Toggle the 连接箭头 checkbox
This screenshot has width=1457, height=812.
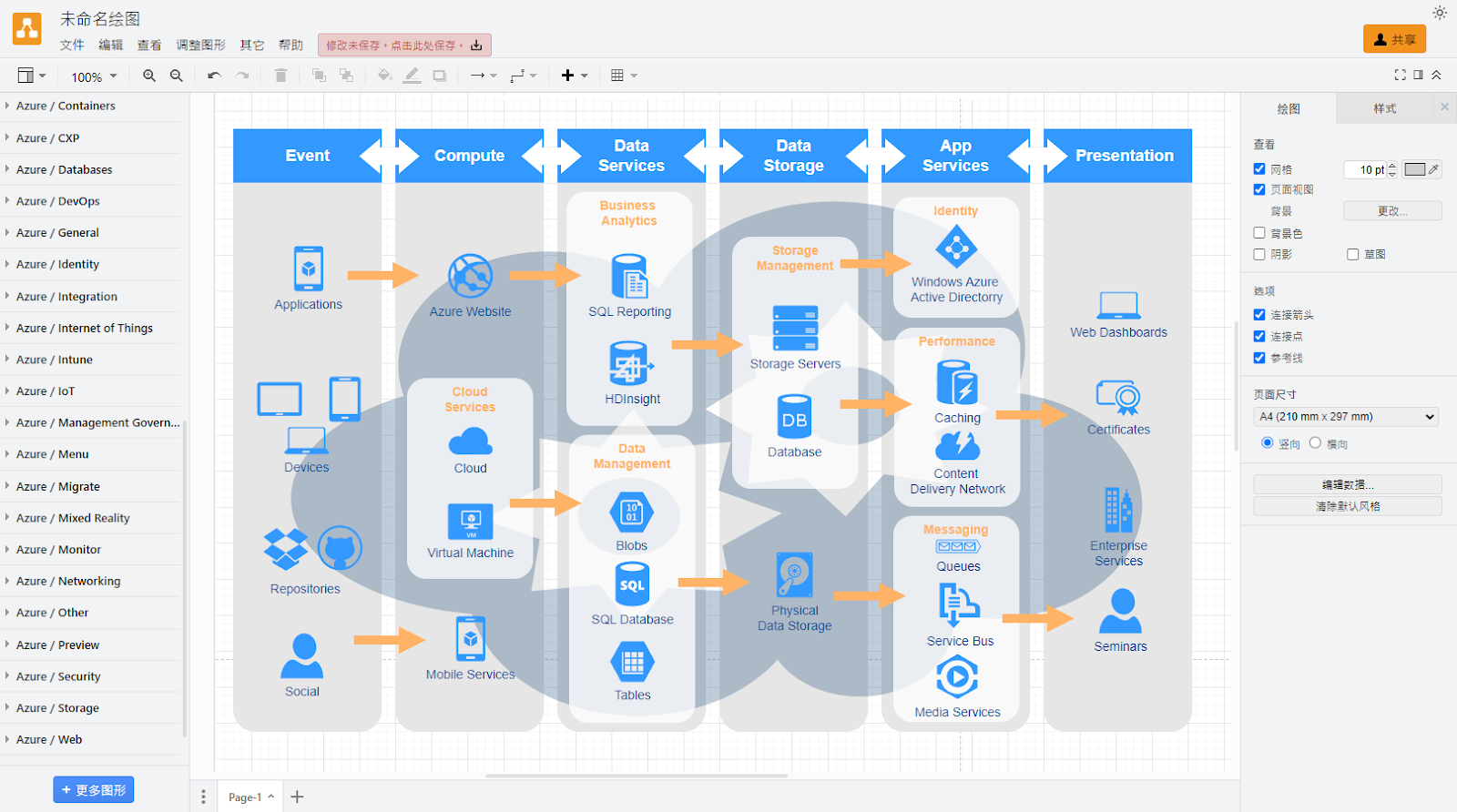click(1259, 314)
